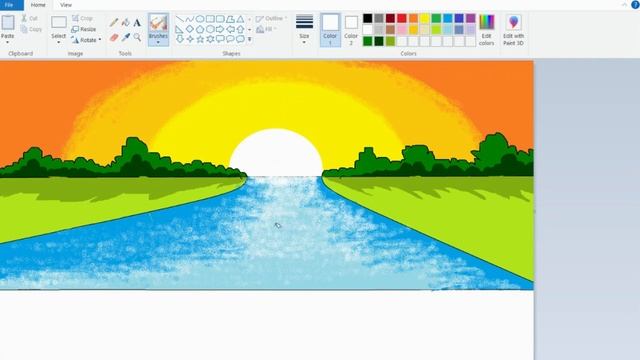Image resolution: width=640 pixels, height=360 pixels.
Task: Open the Brushes dropdown arrow
Action: tap(158, 42)
